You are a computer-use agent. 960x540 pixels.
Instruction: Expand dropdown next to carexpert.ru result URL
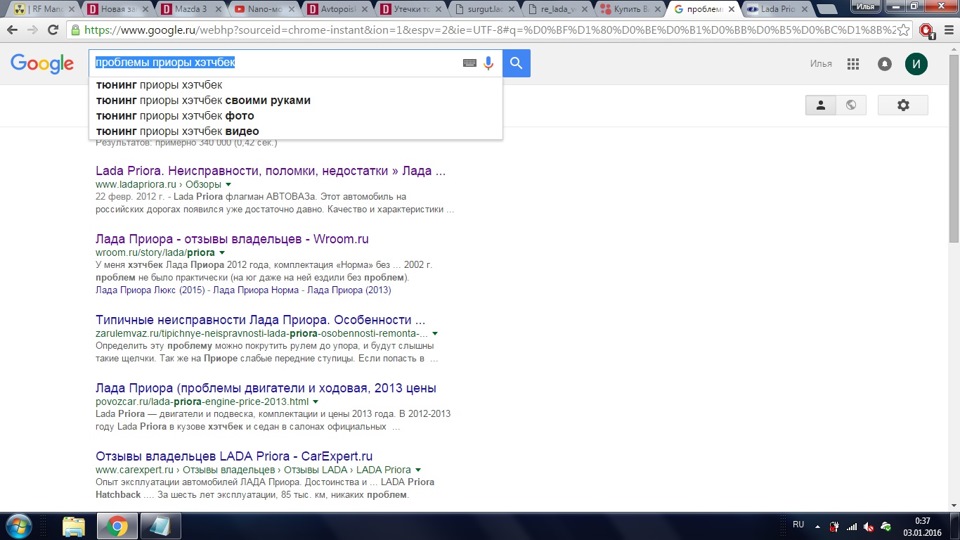point(418,470)
